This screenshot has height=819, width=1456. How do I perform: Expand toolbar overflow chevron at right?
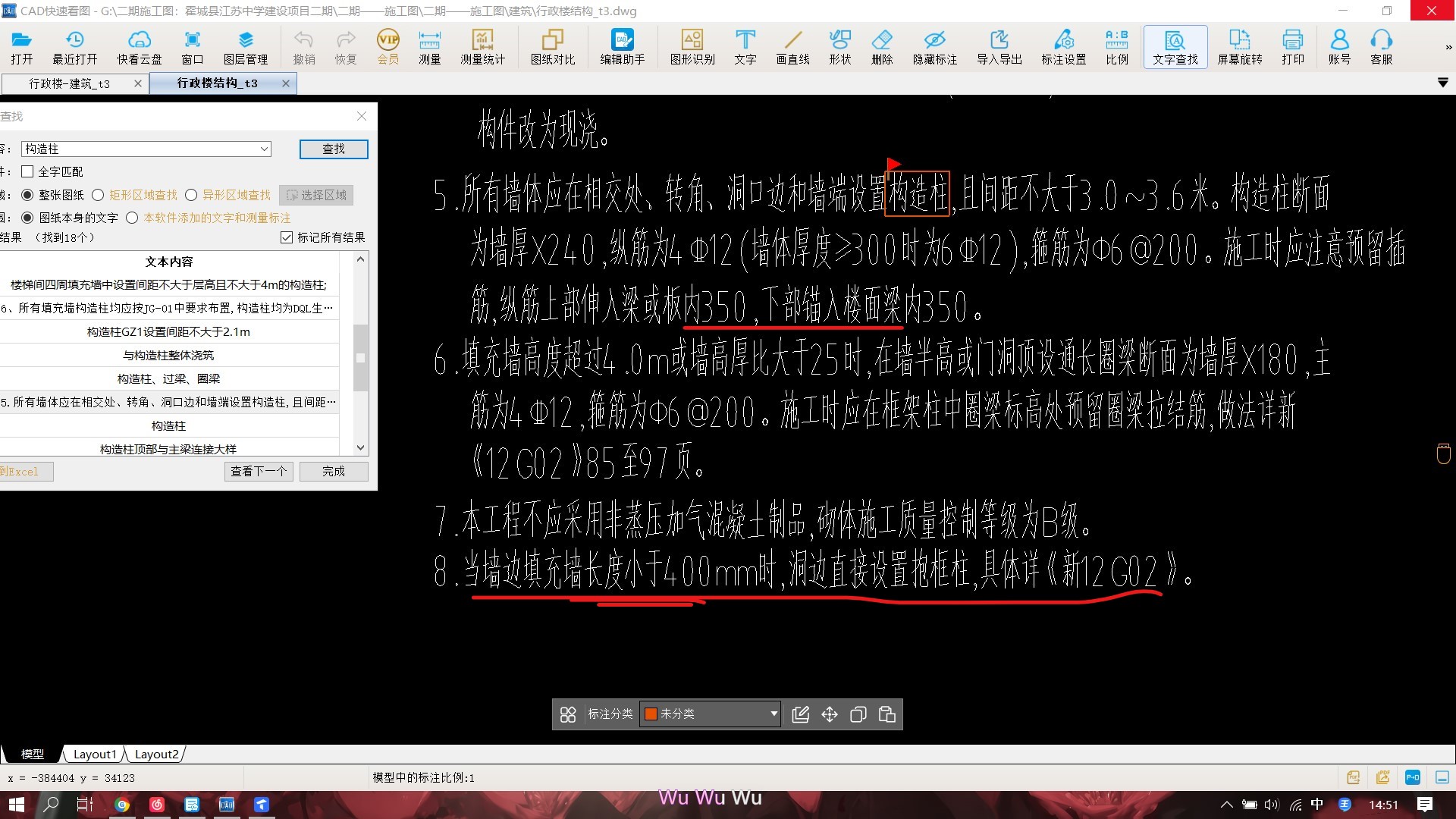point(1448,47)
